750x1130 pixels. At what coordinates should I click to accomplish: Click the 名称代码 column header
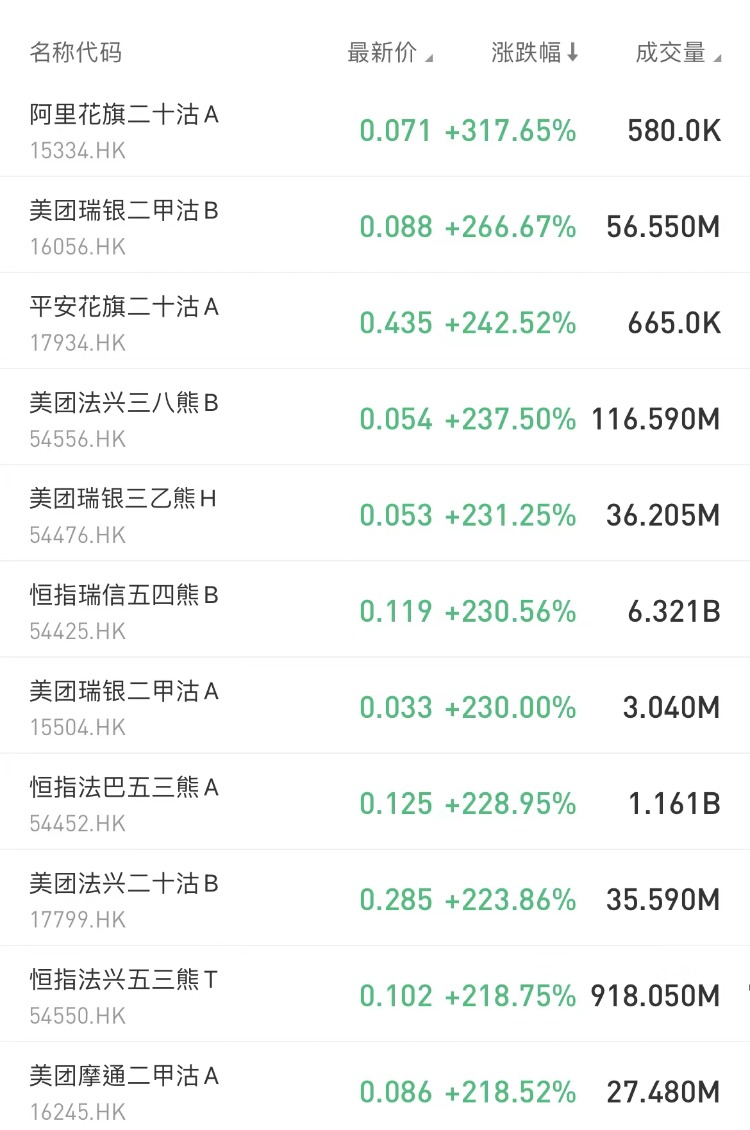76,53
